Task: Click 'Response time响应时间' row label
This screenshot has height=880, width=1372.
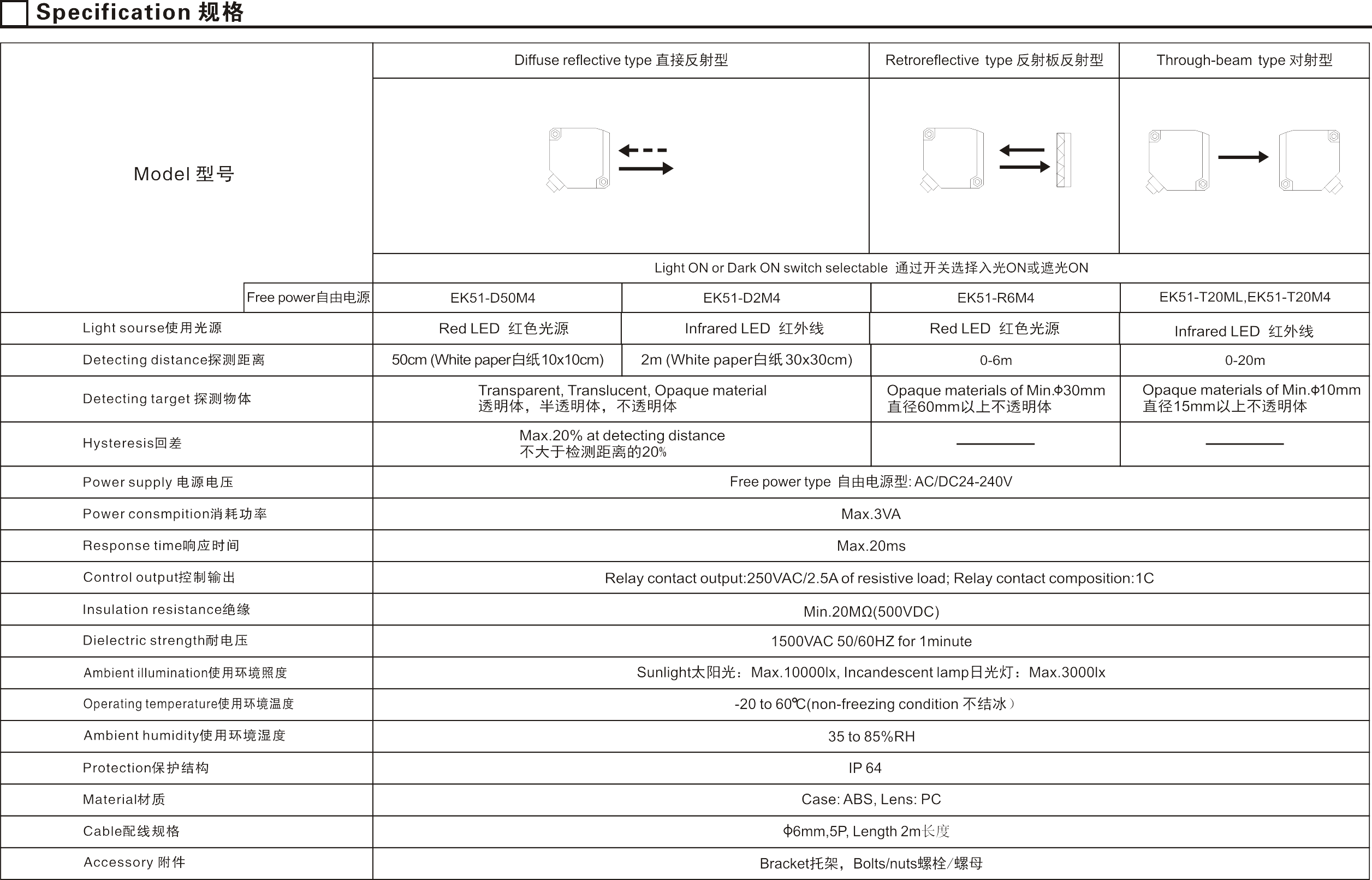Action: 161,546
